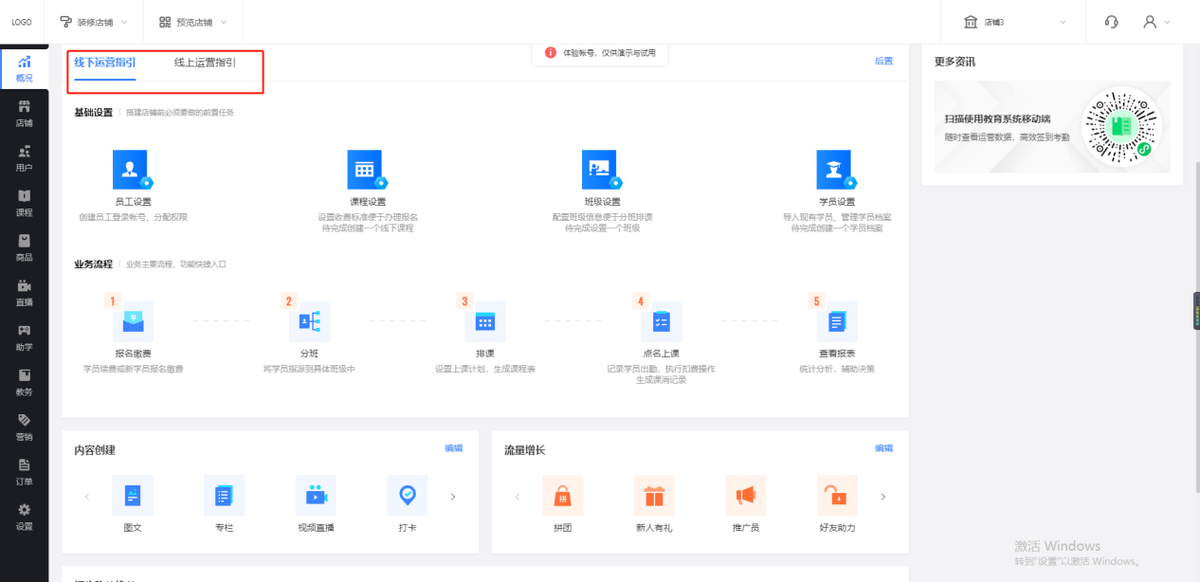This screenshot has width=1200, height=582.
Task: Open the user account dropdown
Action: (1156, 22)
